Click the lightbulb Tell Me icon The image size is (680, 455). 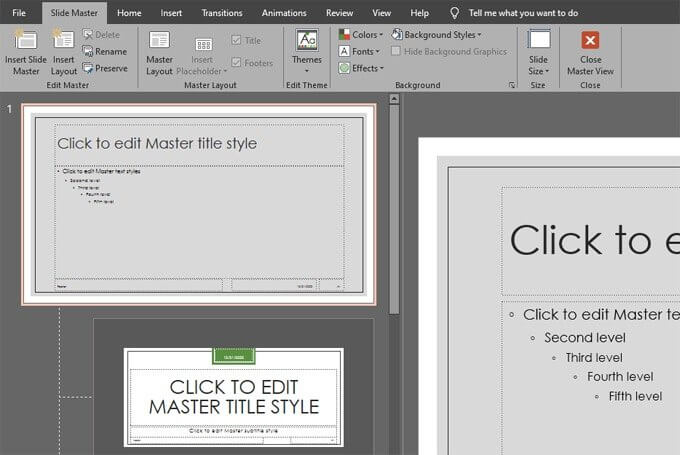tap(455, 13)
